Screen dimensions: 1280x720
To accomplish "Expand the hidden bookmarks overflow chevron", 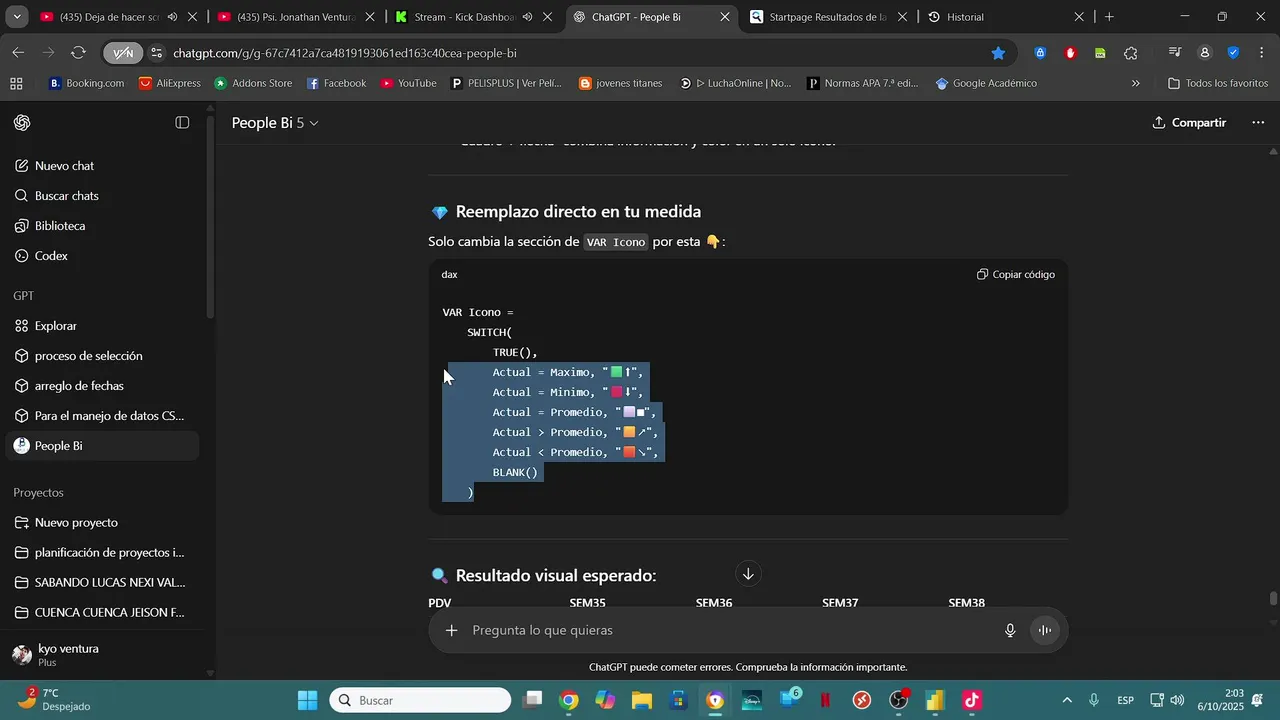I will pyautogui.click(x=1135, y=84).
